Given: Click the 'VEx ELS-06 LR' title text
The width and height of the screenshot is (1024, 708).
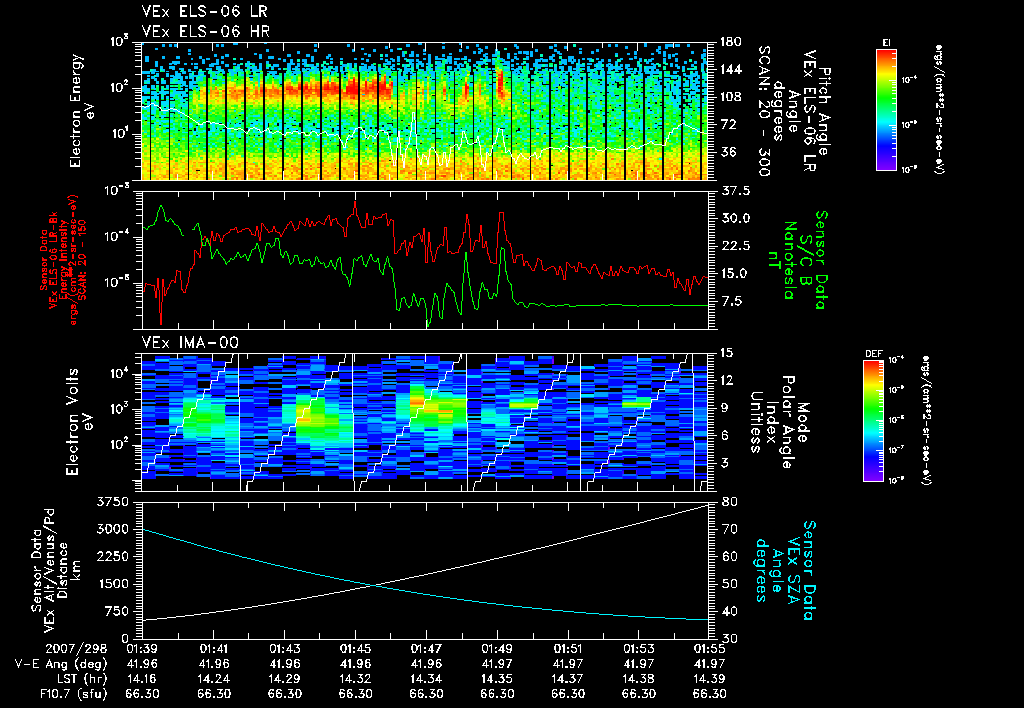Looking at the screenshot, I should click(x=204, y=12).
